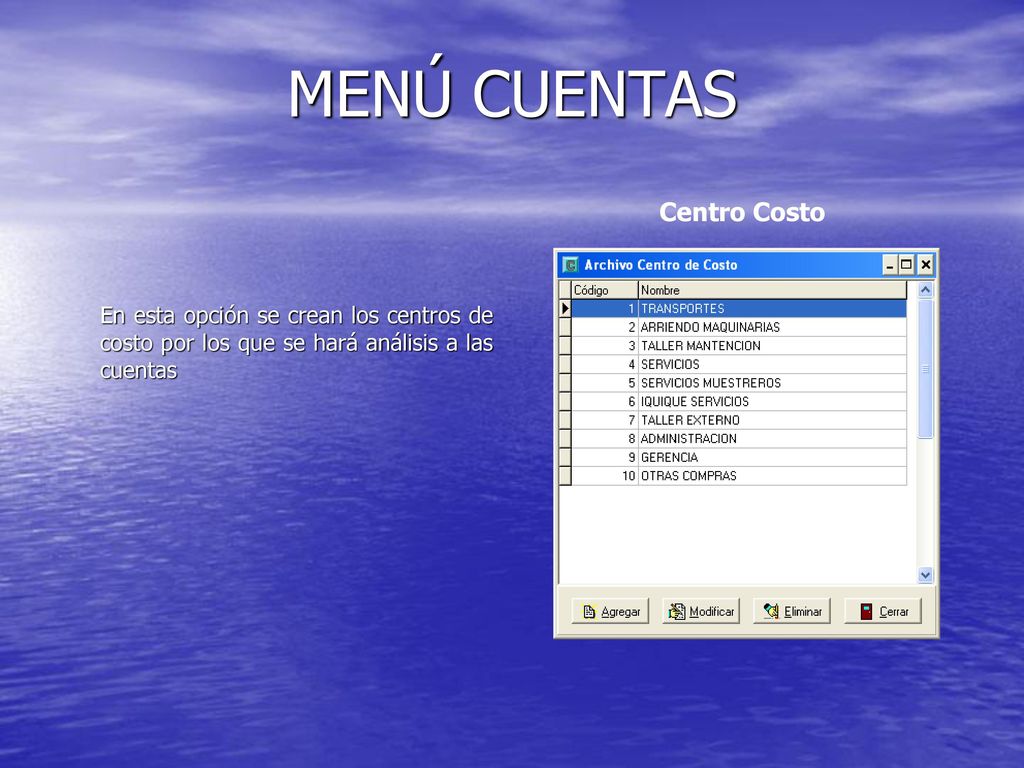Click the current-row arrow indicator beside TRANSPORTES
The image size is (1024, 768).
566,308
